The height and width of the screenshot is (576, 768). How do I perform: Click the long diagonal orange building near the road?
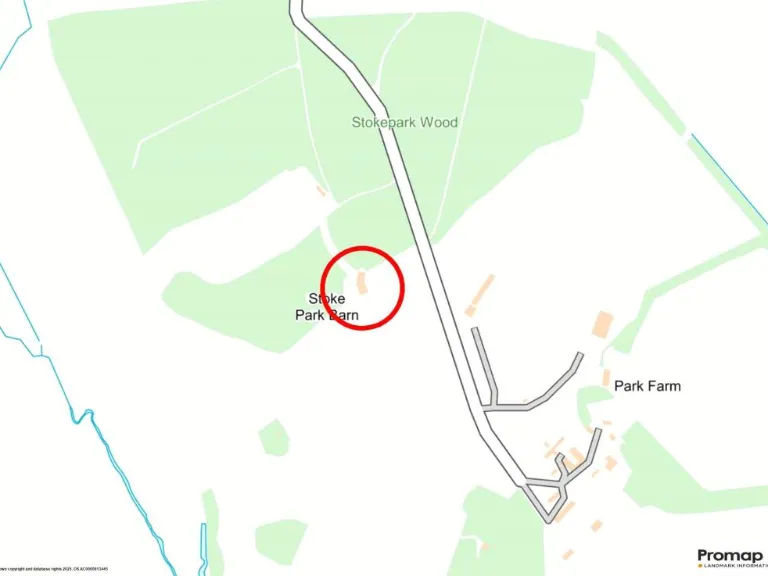(x=480, y=295)
